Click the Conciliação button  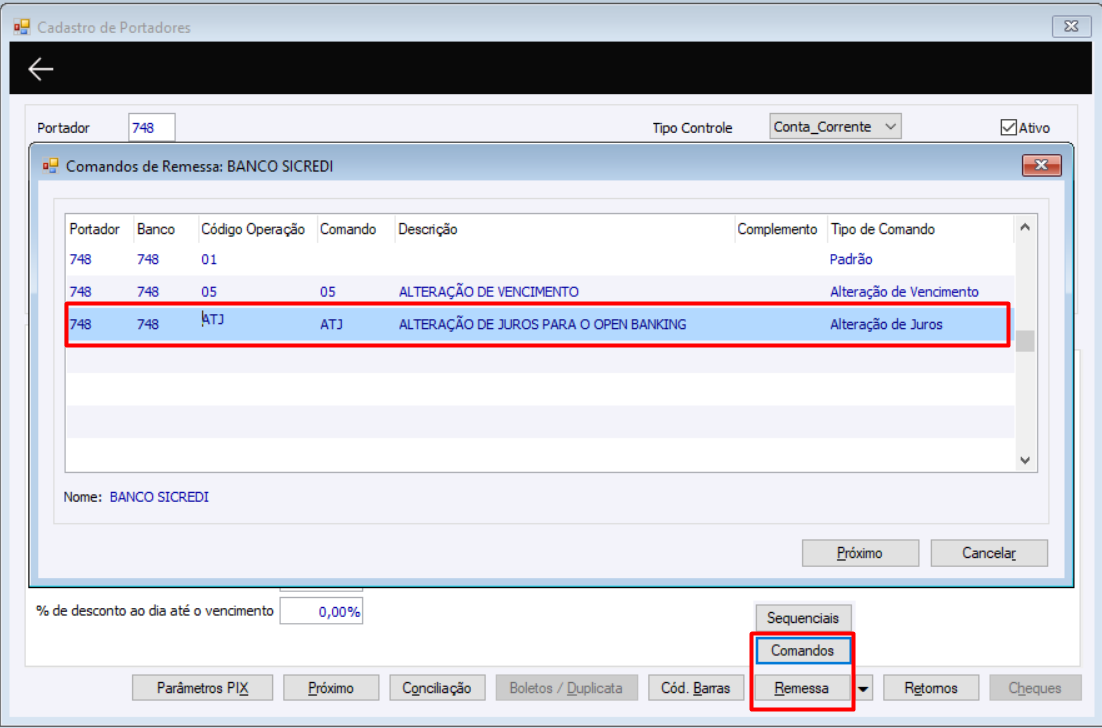tap(437, 688)
